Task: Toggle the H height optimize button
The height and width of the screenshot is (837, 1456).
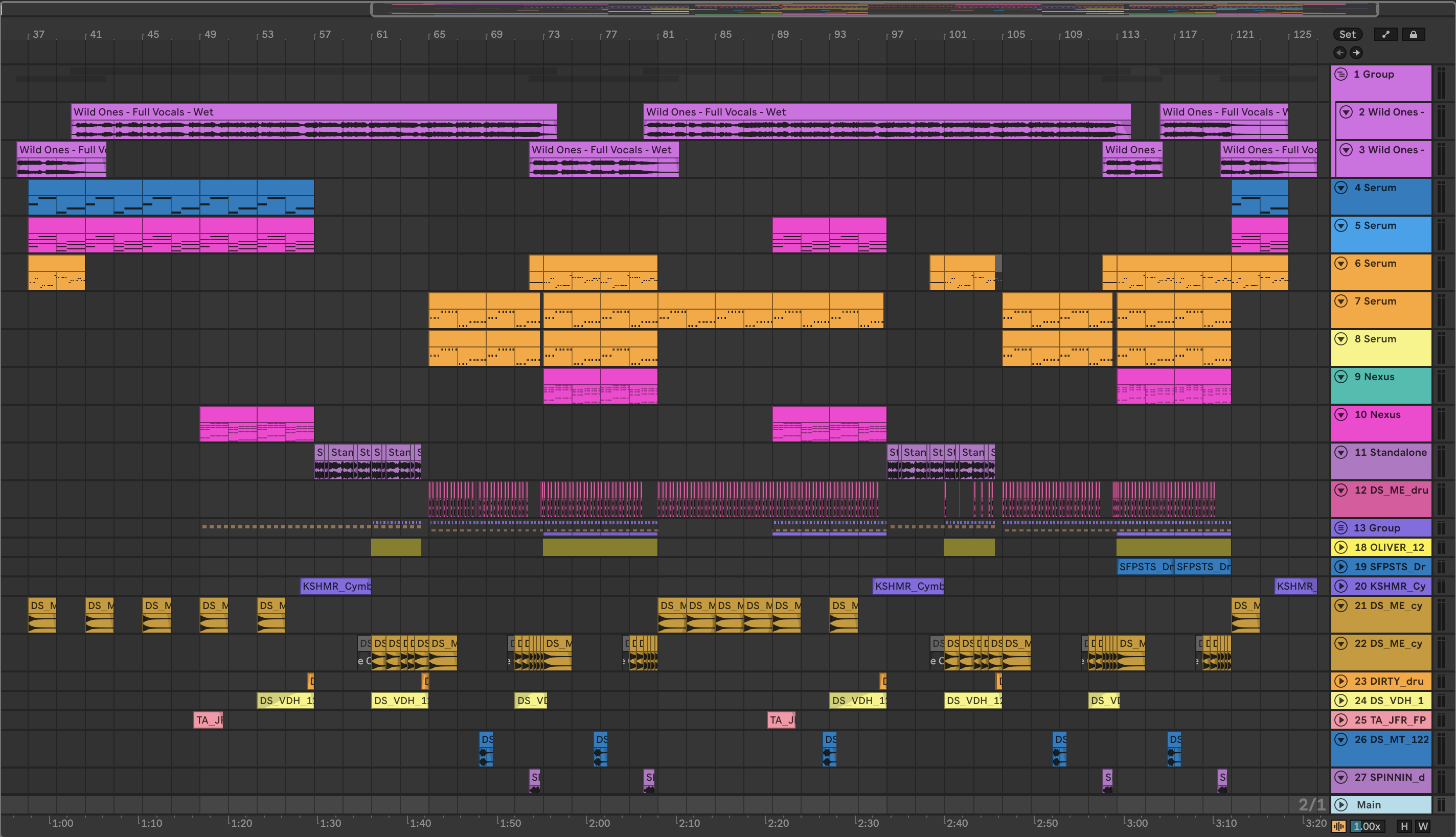Action: 1404,826
